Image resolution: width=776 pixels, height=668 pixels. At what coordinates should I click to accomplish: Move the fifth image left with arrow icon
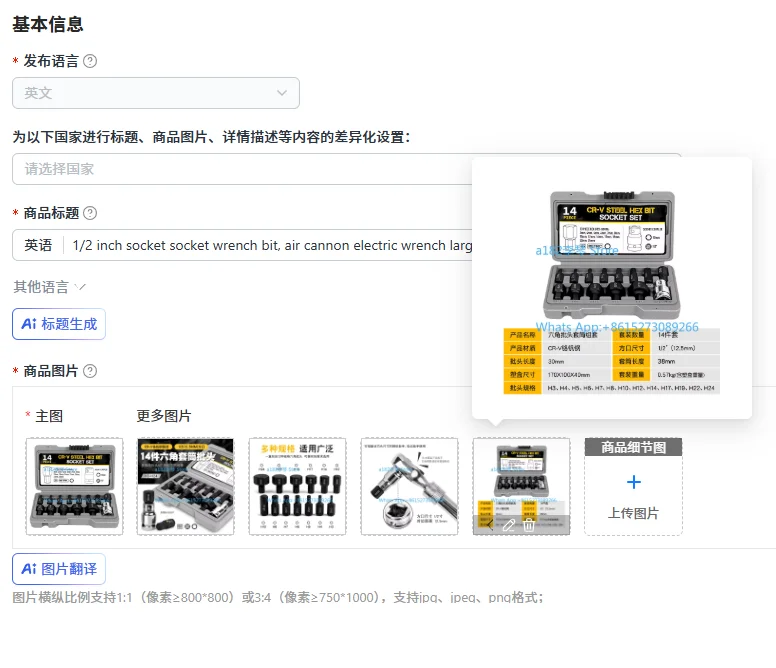[489, 525]
